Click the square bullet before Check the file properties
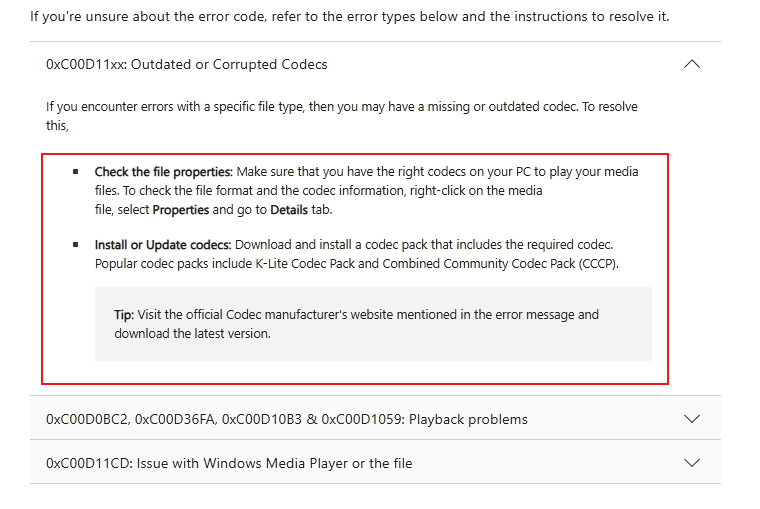Image resolution: width=760 pixels, height=509 pixels. pyautogui.click(x=76, y=172)
